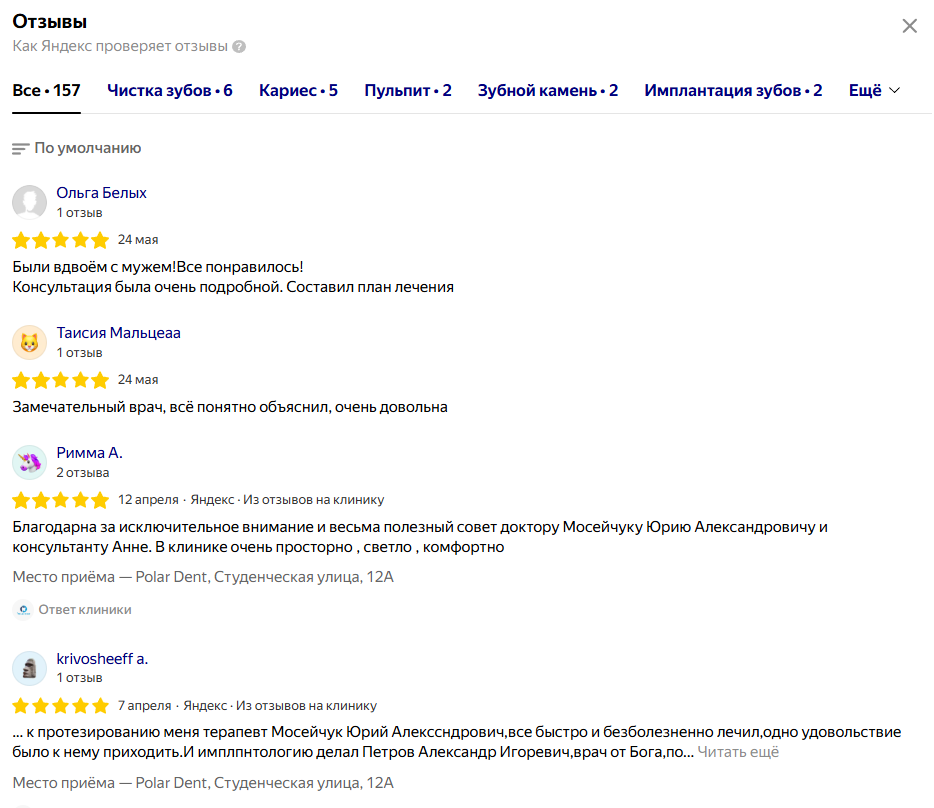
Task: Open krivosheeff a. avatar
Action: tap(29, 669)
